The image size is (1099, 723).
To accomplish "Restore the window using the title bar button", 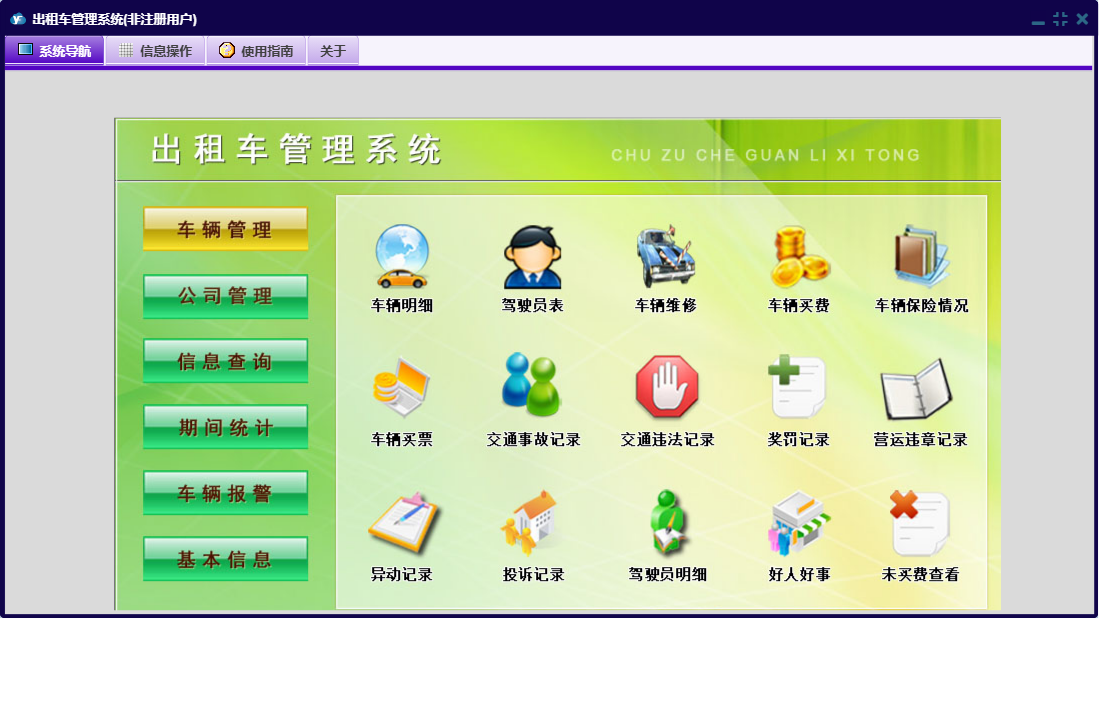I will click(1060, 20).
